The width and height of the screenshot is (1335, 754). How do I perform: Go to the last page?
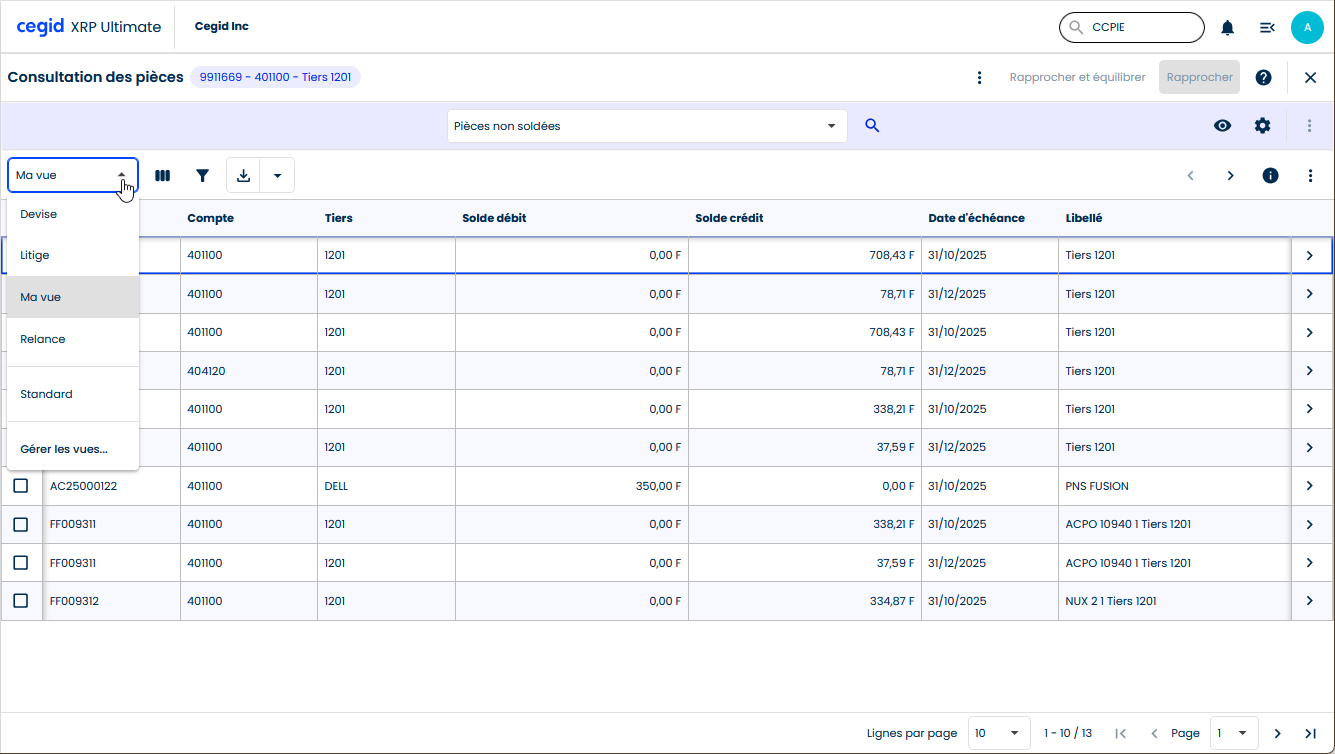point(1310,733)
